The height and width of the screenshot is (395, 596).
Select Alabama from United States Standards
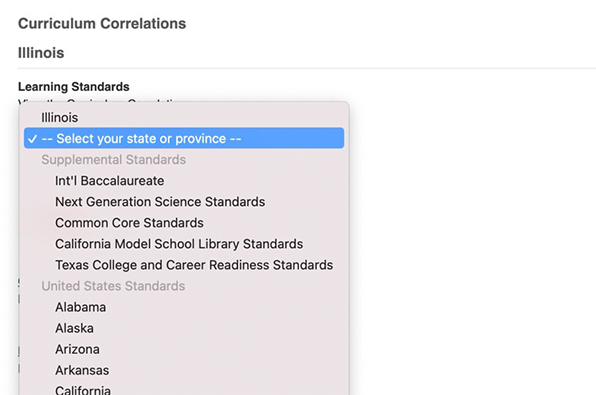[184, 307]
